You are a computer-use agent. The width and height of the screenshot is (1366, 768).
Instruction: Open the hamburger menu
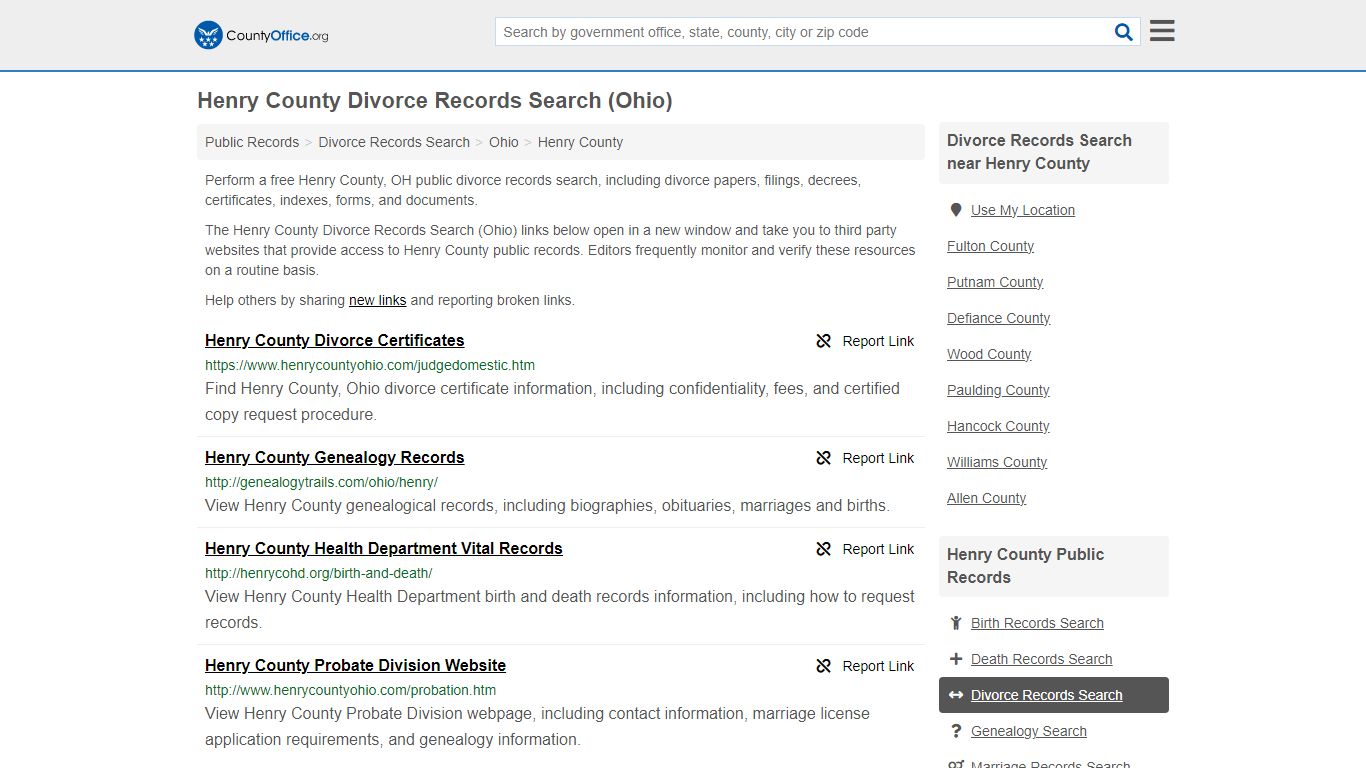(x=1162, y=31)
